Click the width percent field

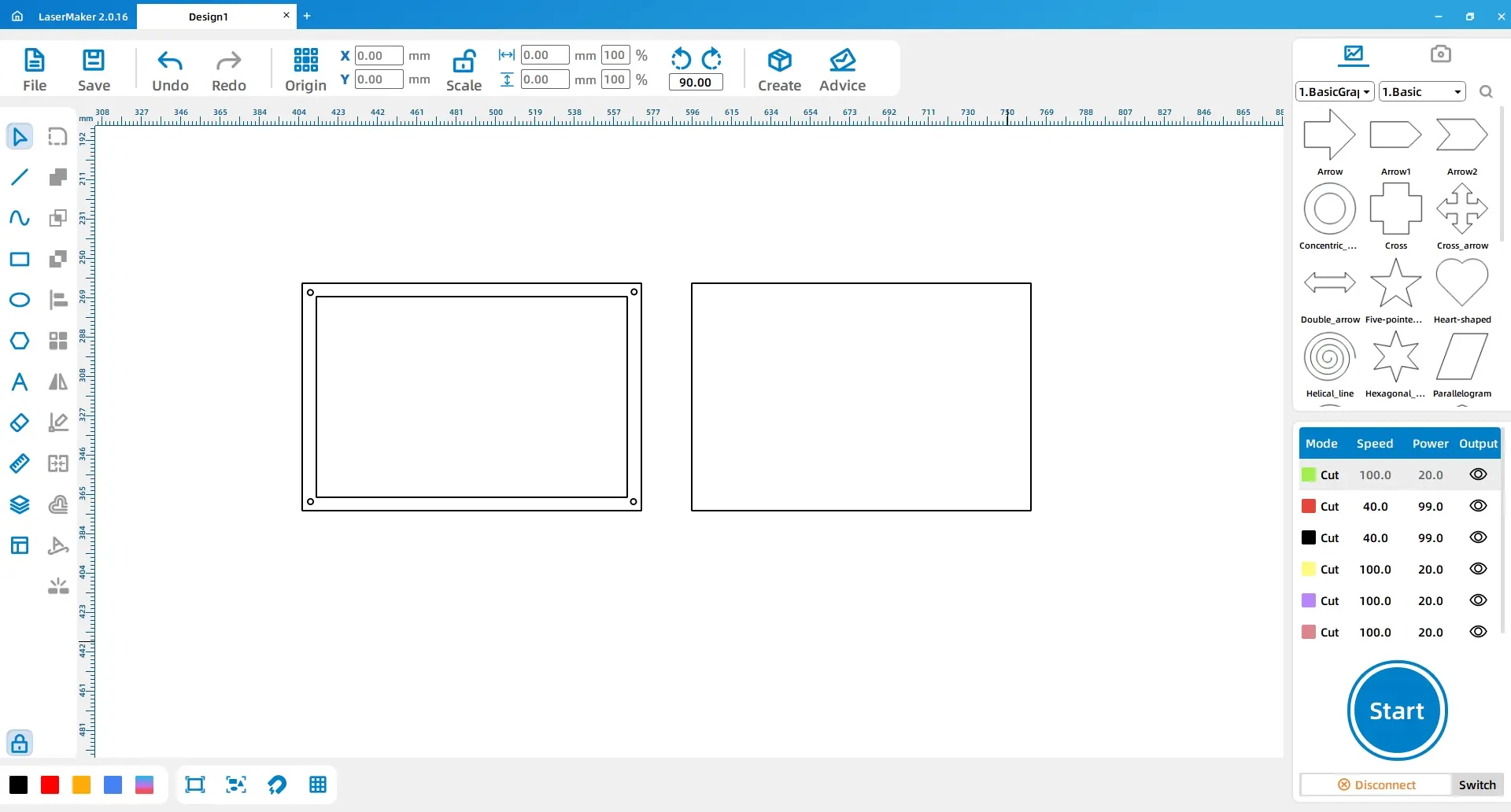[615, 56]
